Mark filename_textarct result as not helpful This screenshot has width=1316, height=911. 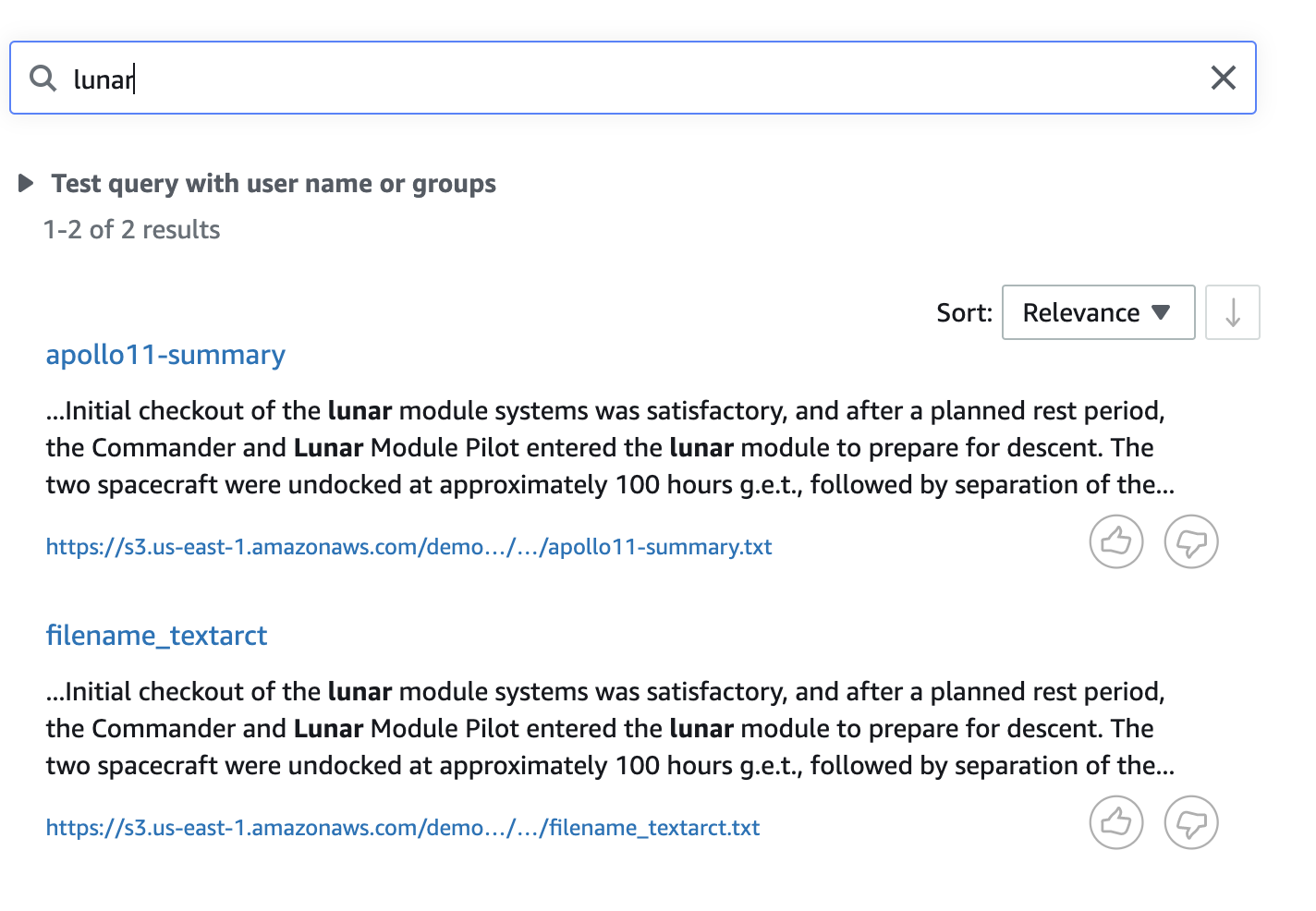[x=1191, y=822]
